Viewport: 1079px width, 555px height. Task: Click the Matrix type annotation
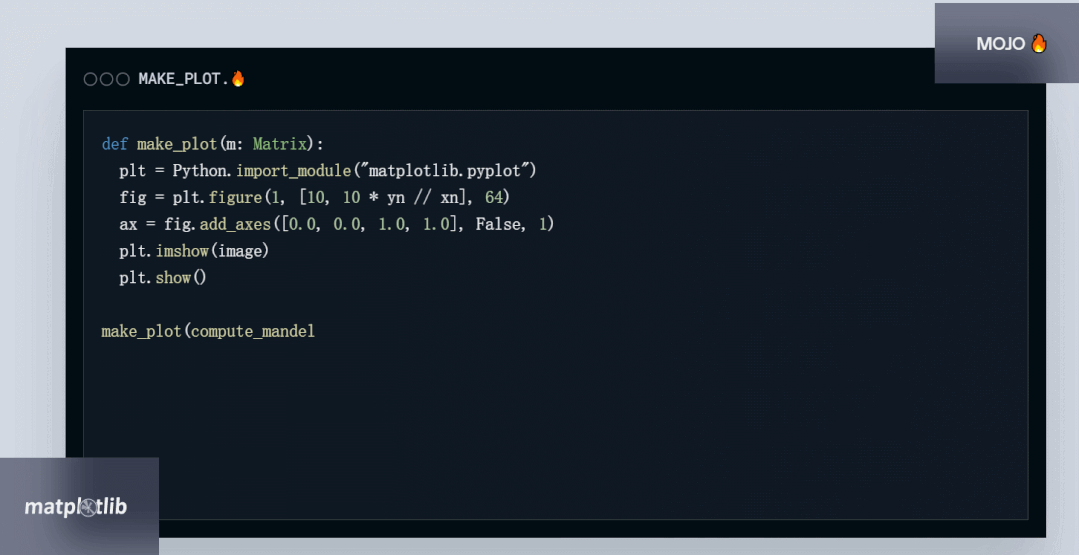point(279,144)
